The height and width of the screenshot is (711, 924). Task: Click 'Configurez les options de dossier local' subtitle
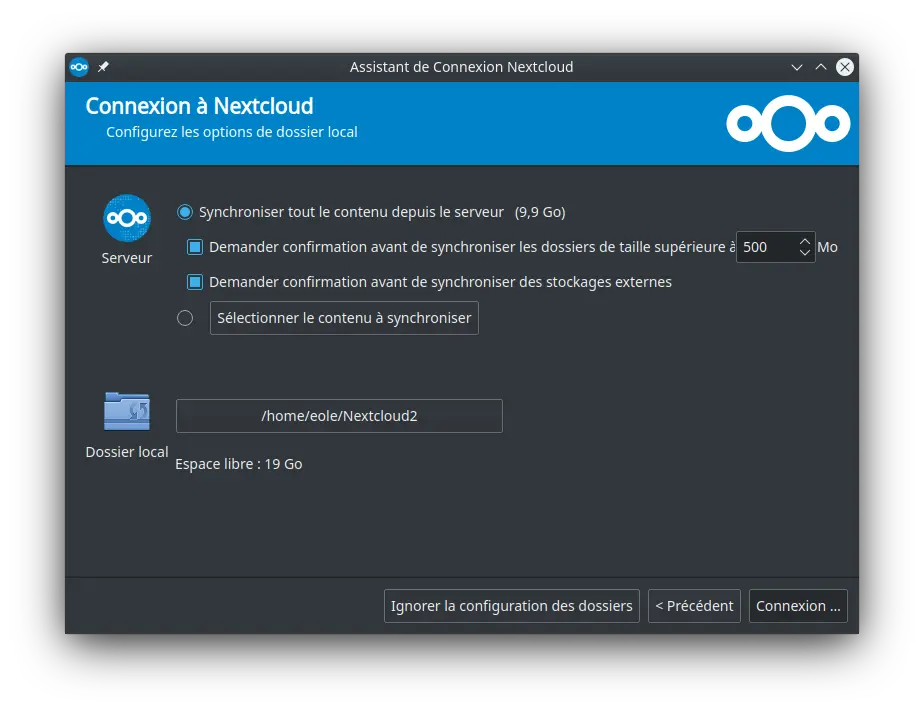232,132
